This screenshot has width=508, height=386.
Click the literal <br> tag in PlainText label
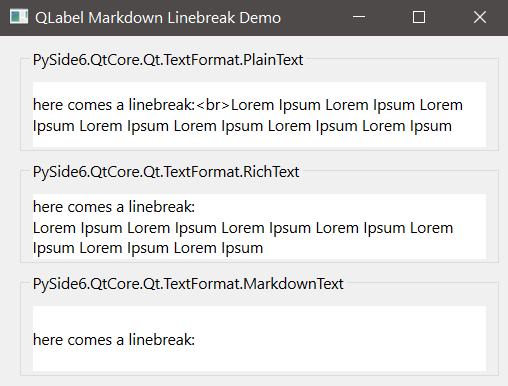213,105
